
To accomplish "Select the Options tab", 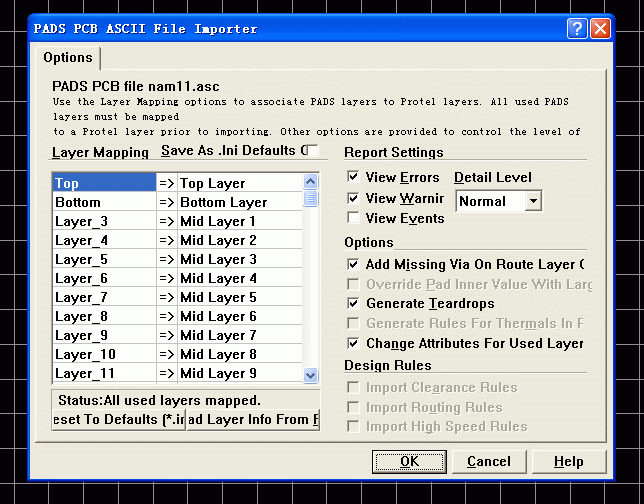I will 68,58.
